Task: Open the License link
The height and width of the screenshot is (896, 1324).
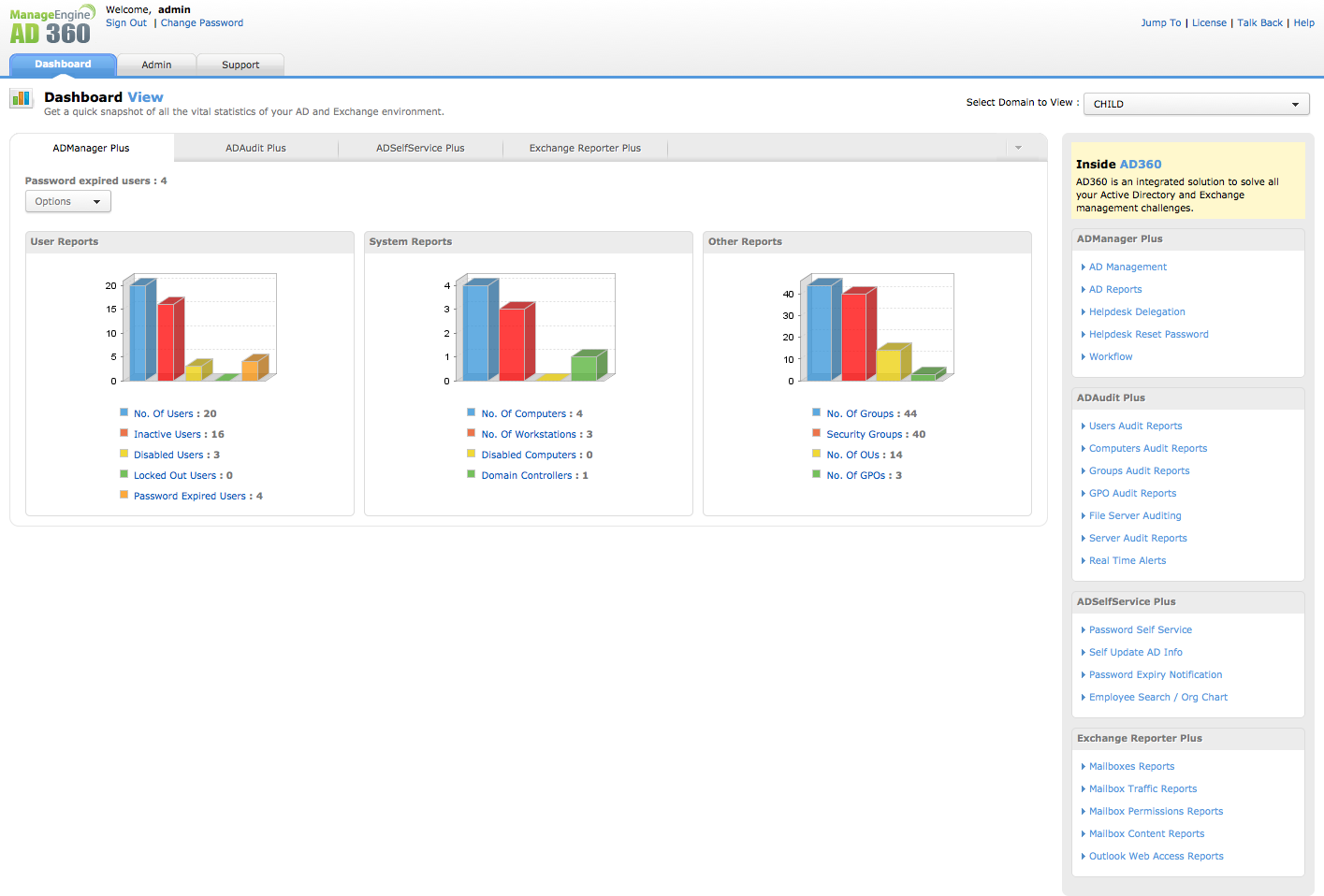Action: click(1209, 22)
